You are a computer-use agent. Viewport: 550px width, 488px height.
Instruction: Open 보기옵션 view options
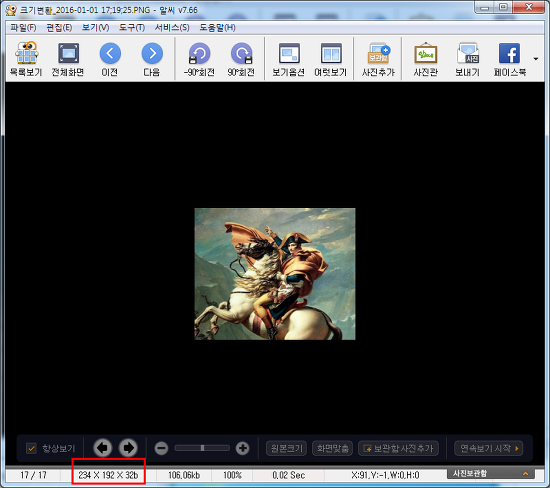click(x=289, y=59)
